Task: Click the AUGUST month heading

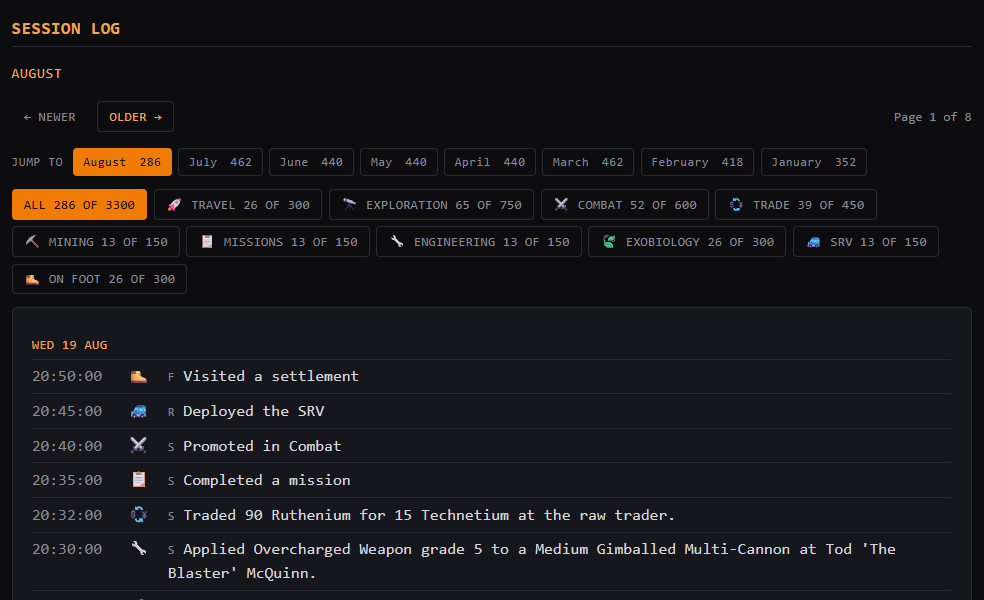Action: tap(36, 73)
